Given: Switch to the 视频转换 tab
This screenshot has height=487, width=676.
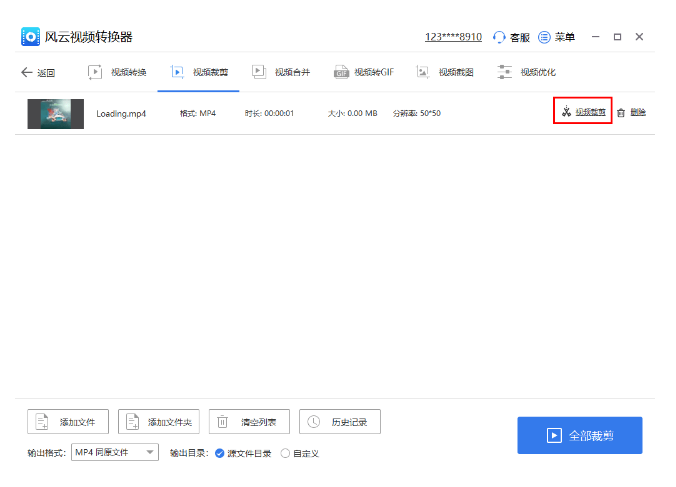Looking at the screenshot, I should point(117,72).
